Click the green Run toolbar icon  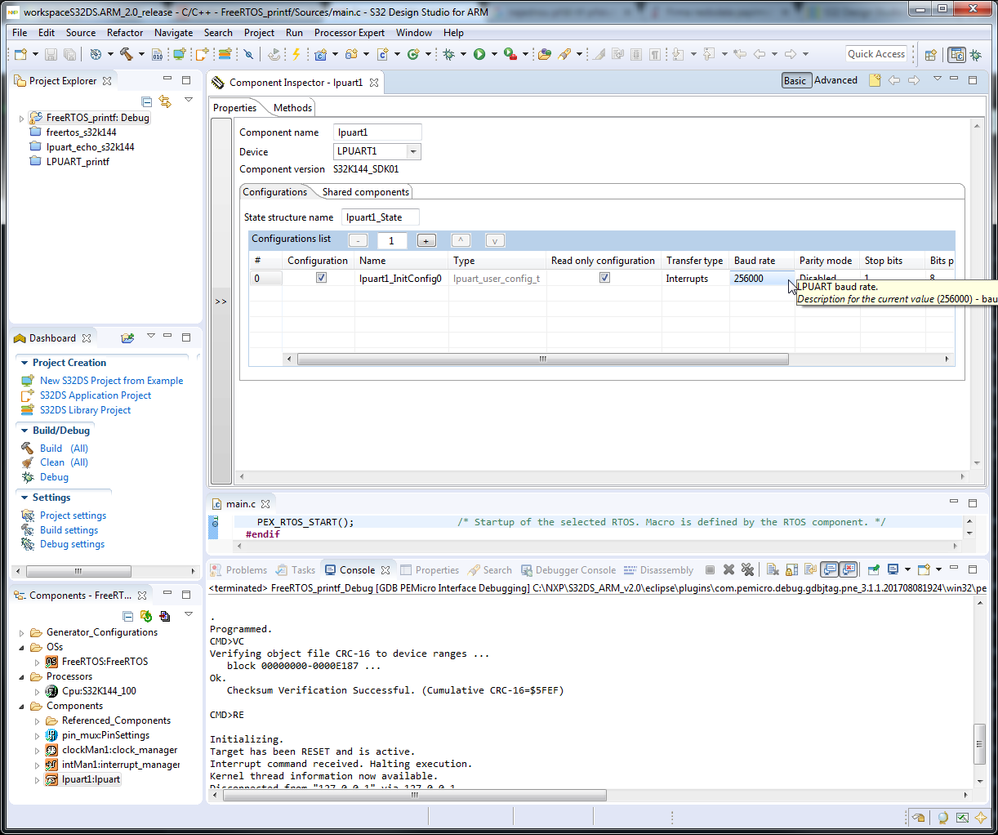click(479, 55)
